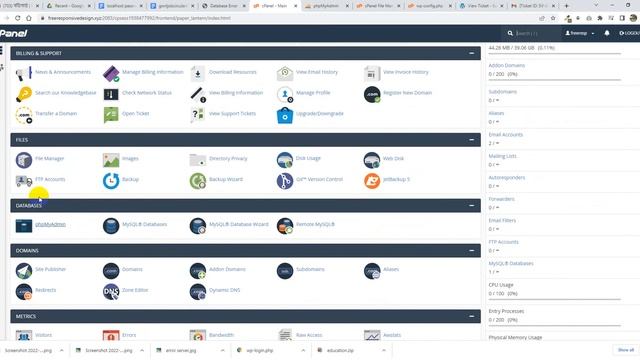Open cPanel notifications bell
Image resolution: width=640 pixels, height=360 pixels.
click(x=607, y=33)
